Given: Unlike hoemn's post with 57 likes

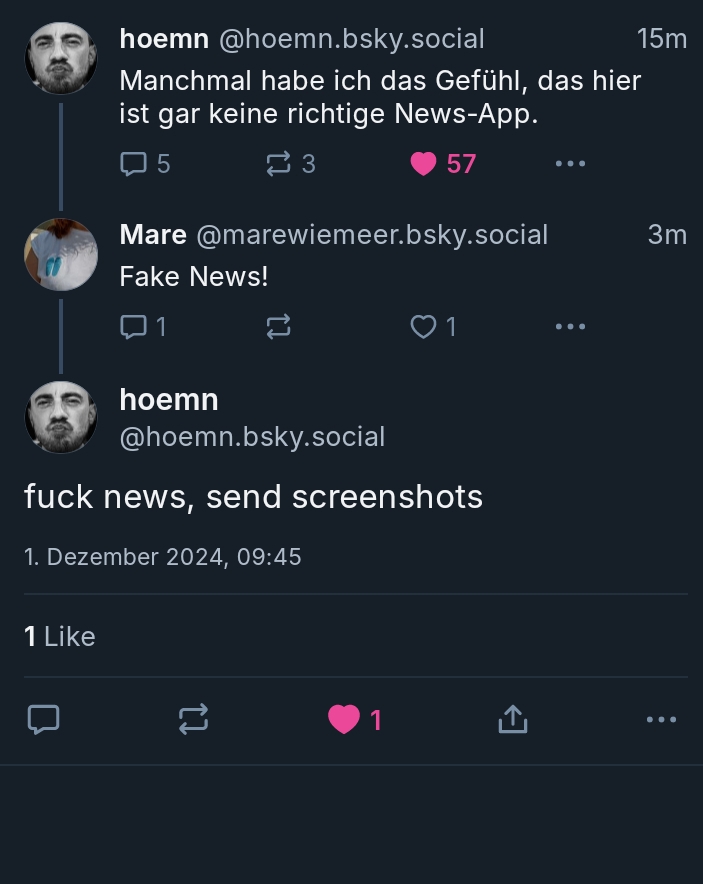Looking at the screenshot, I should (424, 164).
